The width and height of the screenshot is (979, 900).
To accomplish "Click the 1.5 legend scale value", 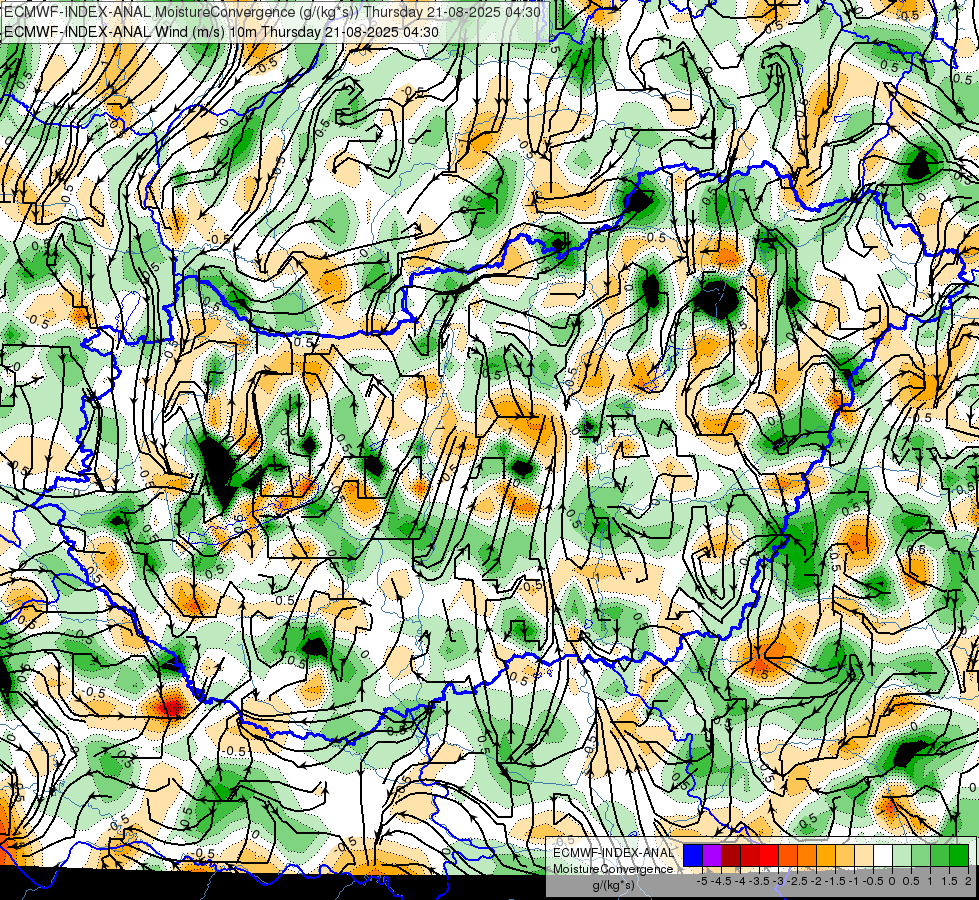I will coord(950,881).
